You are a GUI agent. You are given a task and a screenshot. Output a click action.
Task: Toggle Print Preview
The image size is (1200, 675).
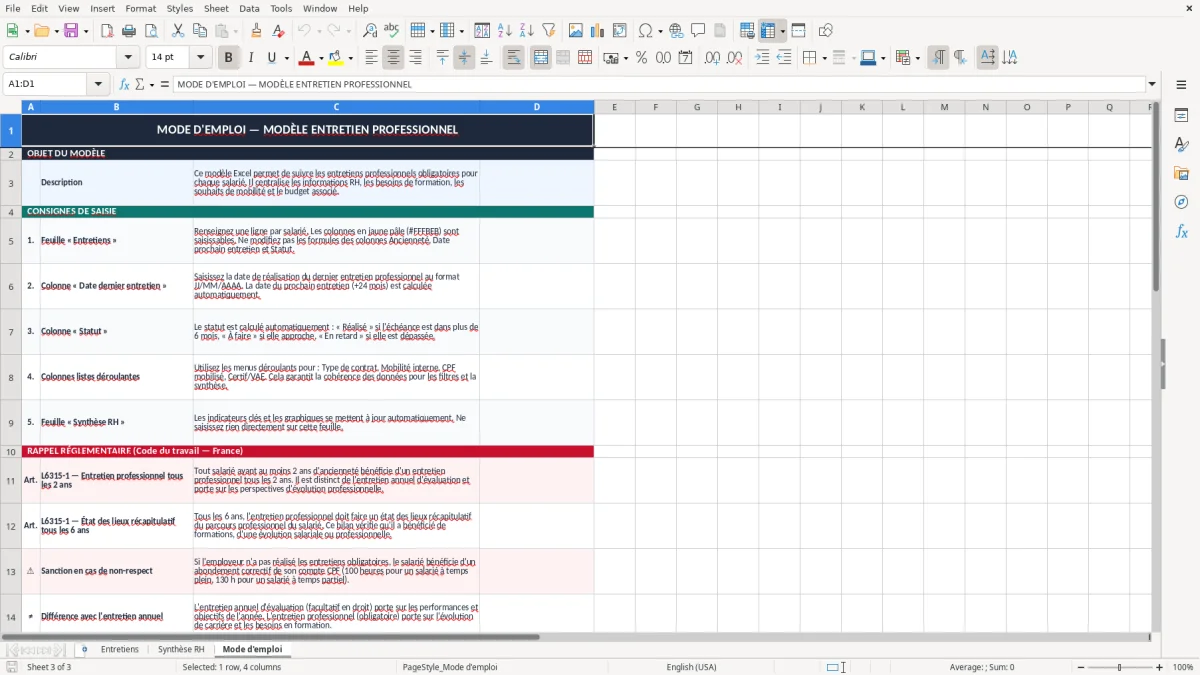151,31
